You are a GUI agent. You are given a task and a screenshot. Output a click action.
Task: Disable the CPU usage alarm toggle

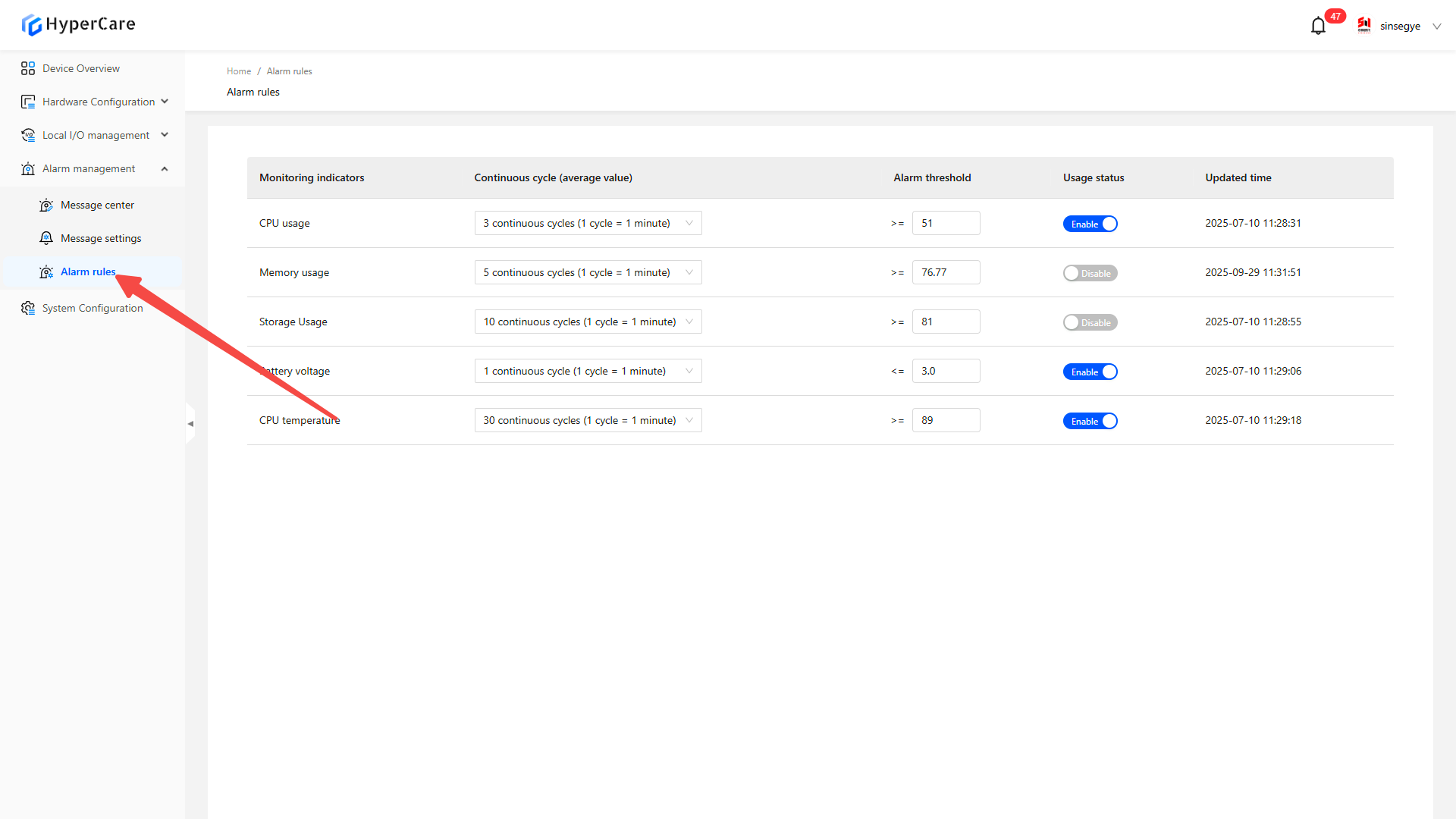tap(1090, 224)
